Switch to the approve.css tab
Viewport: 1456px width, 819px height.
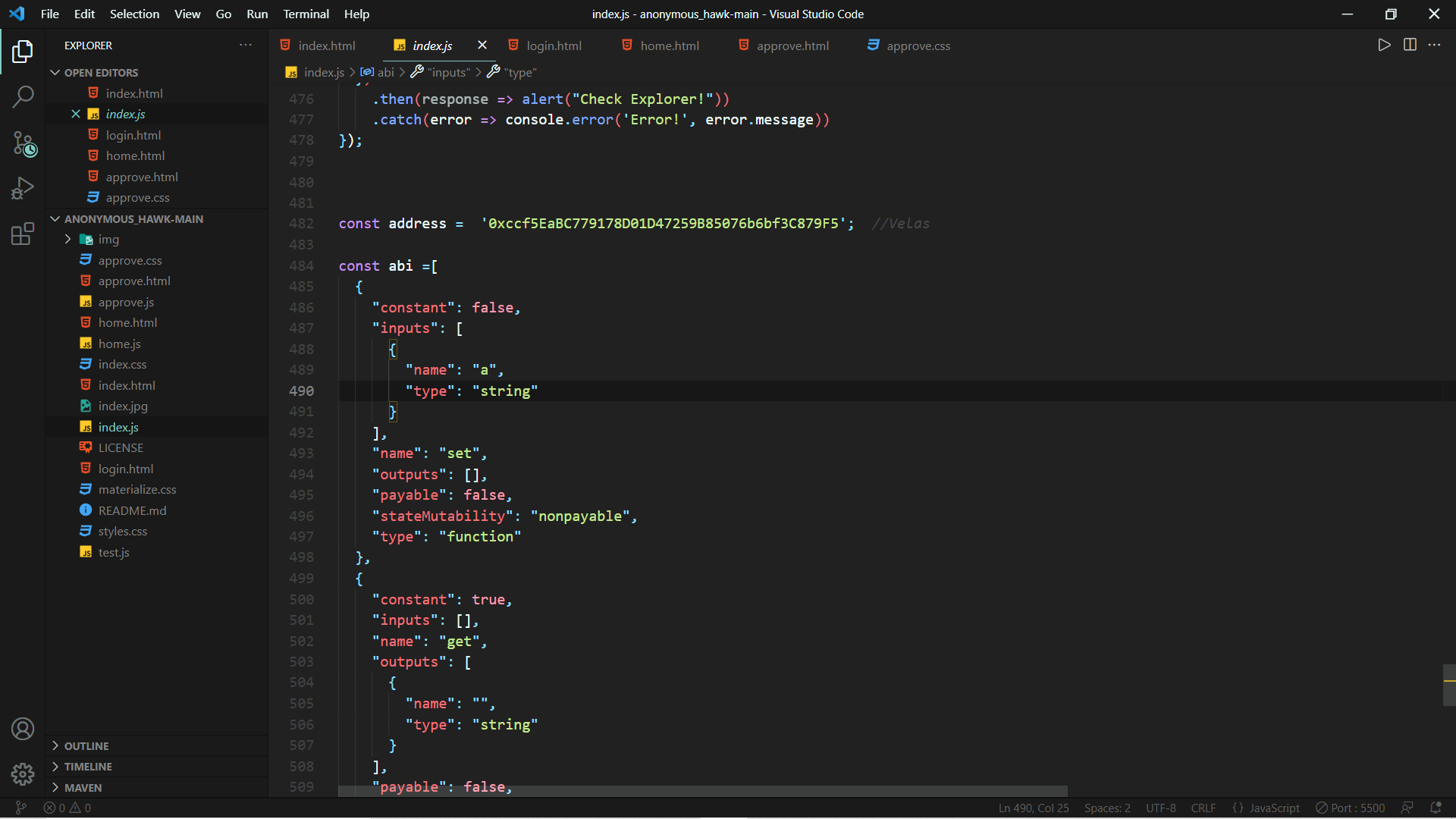coord(918,45)
